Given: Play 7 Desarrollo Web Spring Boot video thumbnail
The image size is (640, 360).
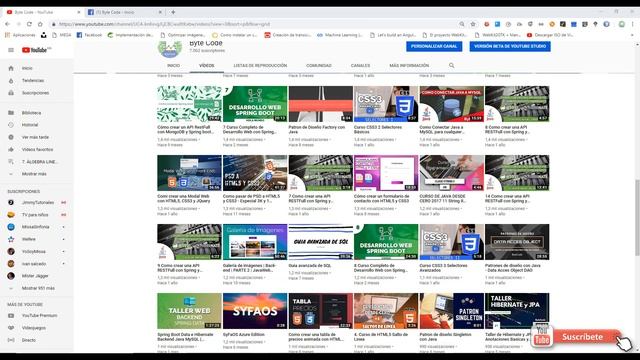Looking at the screenshot, I should (x=255, y=104).
